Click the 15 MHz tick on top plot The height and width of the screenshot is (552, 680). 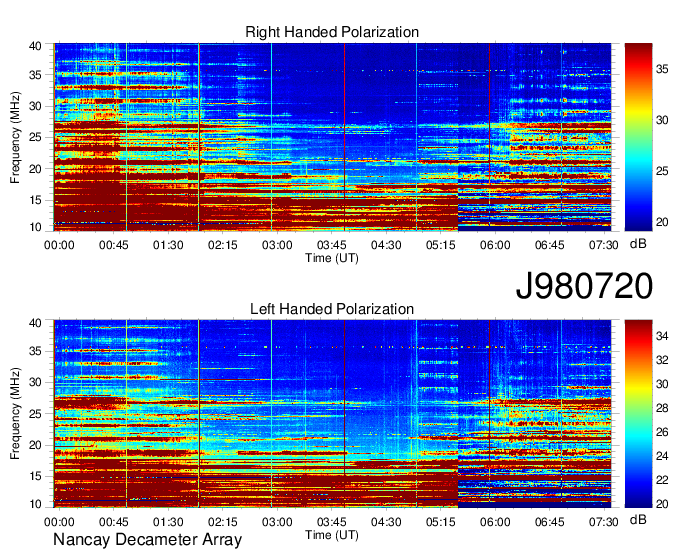coord(35,200)
